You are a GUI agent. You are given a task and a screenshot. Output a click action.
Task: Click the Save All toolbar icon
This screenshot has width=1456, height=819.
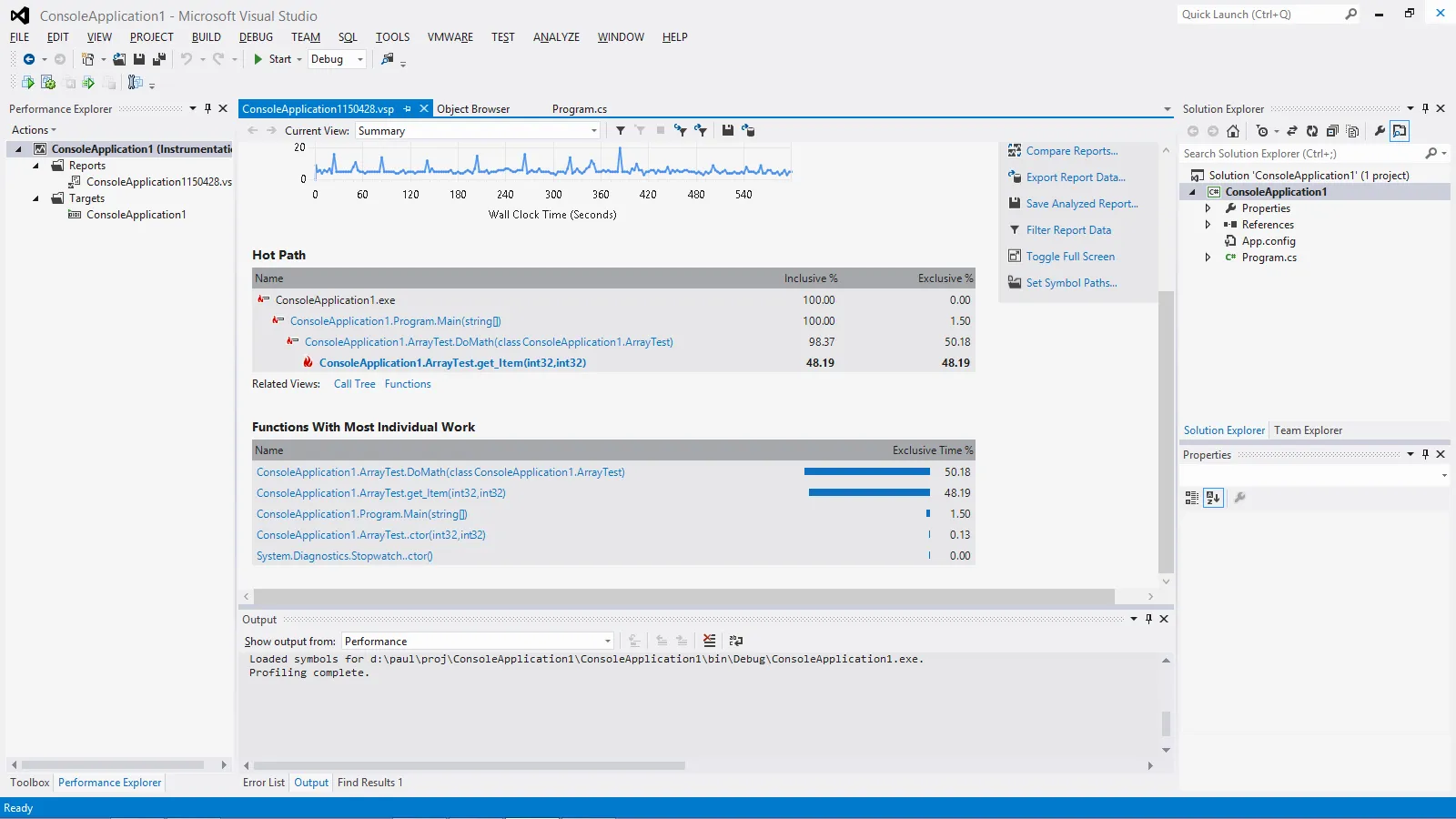[159, 59]
